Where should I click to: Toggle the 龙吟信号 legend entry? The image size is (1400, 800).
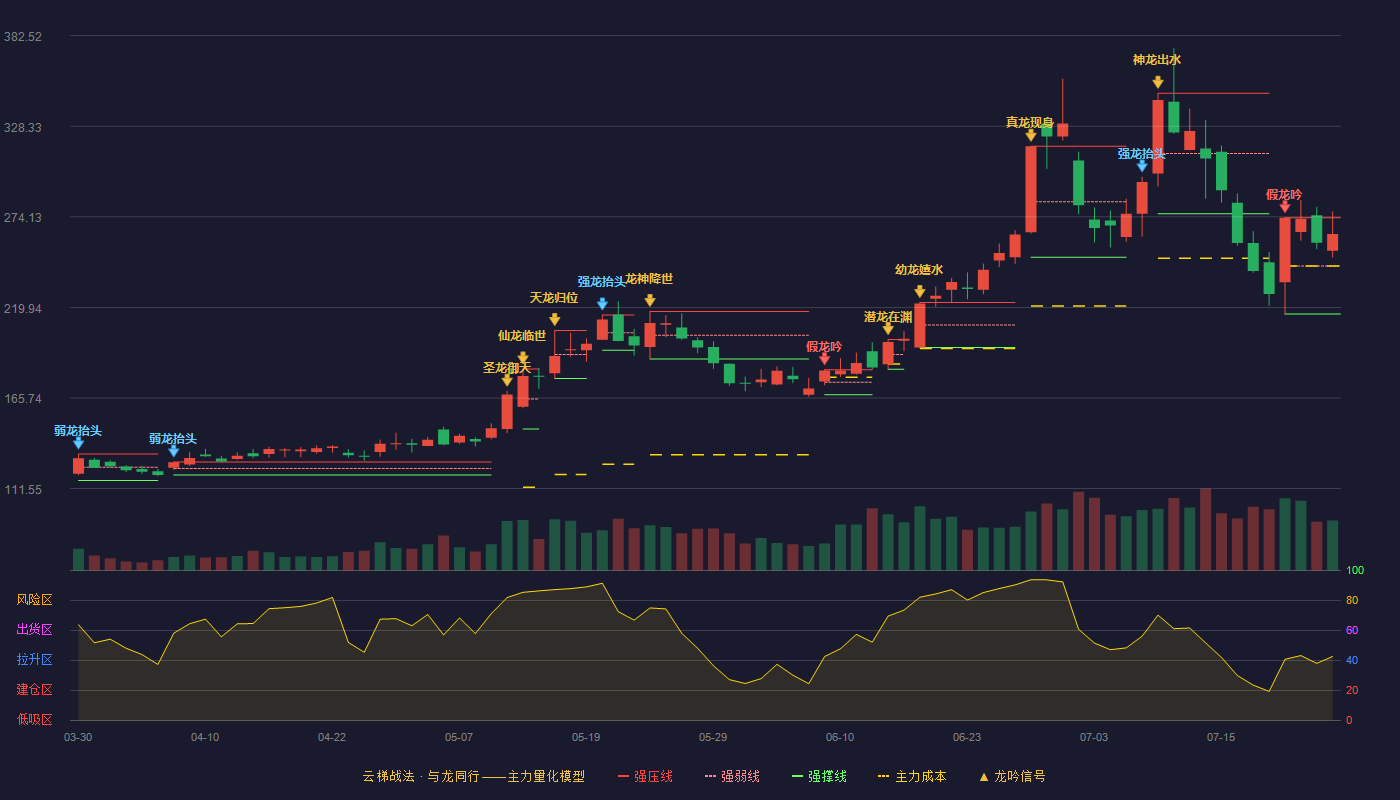coord(1012,776)
